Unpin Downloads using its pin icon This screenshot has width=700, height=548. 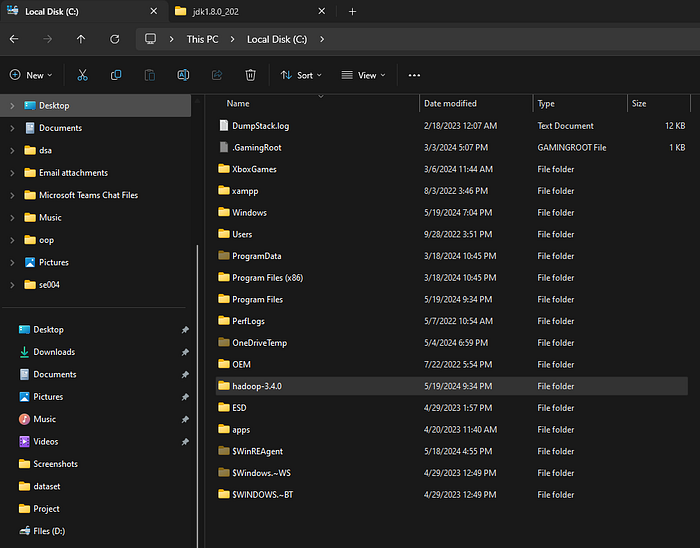[185, 352]
